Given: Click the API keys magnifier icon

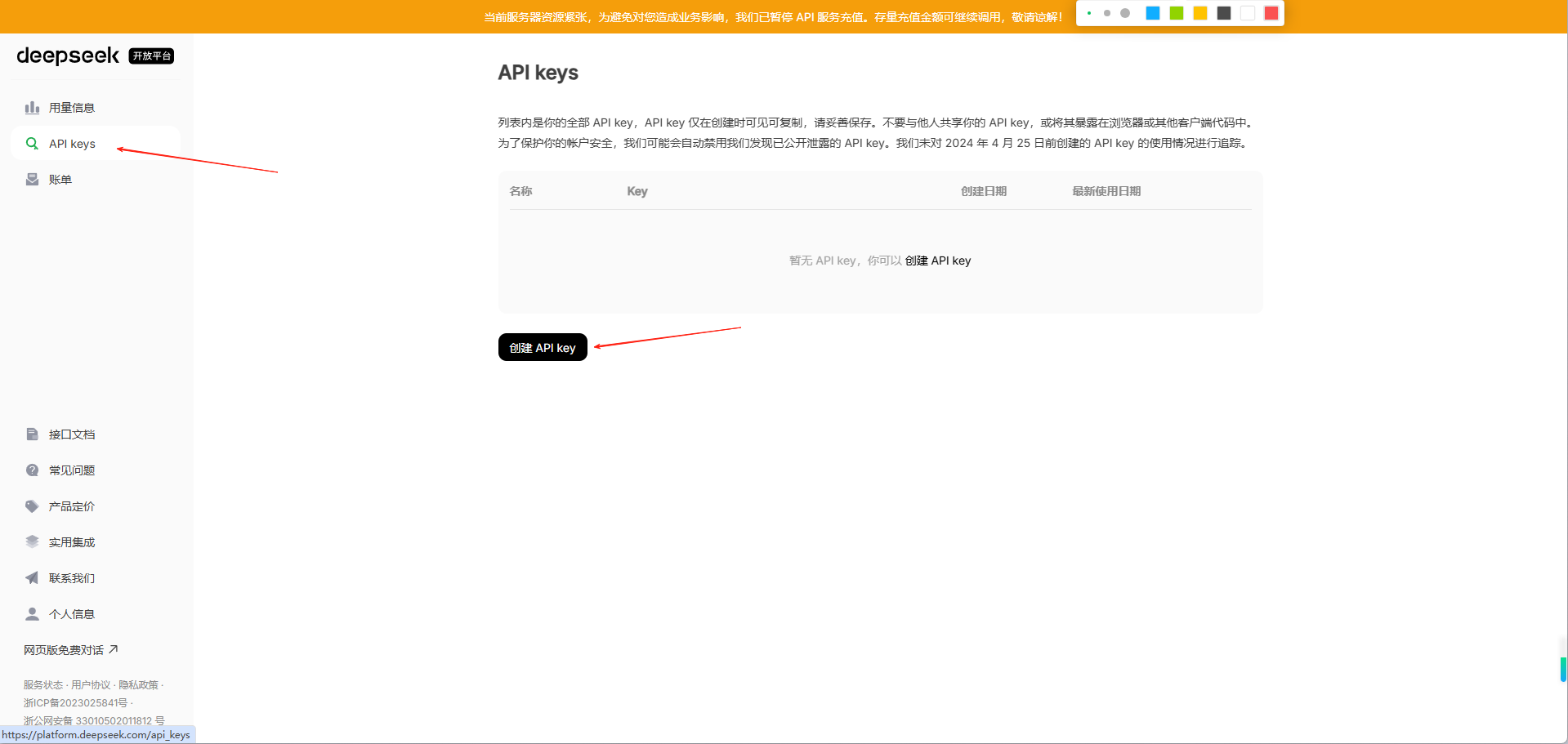Looking at the screenshot, I should click(32, 144).
